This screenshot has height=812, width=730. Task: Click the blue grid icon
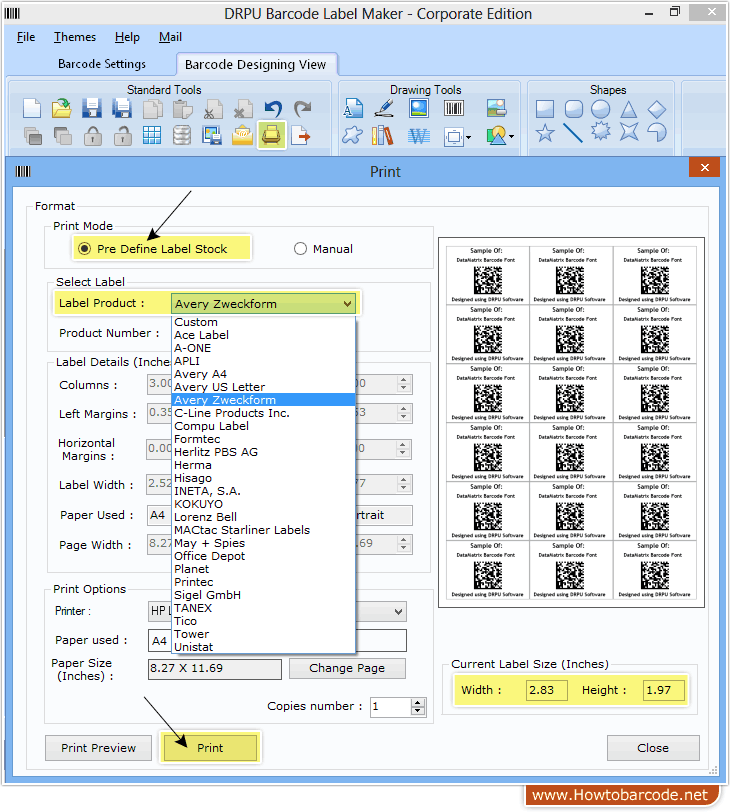click(152, 136)
